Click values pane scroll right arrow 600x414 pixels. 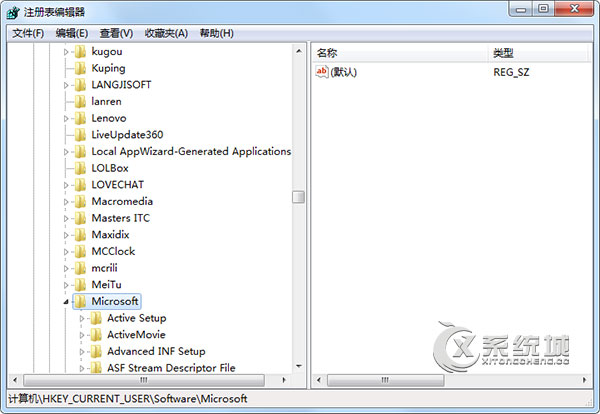(584, 380)
